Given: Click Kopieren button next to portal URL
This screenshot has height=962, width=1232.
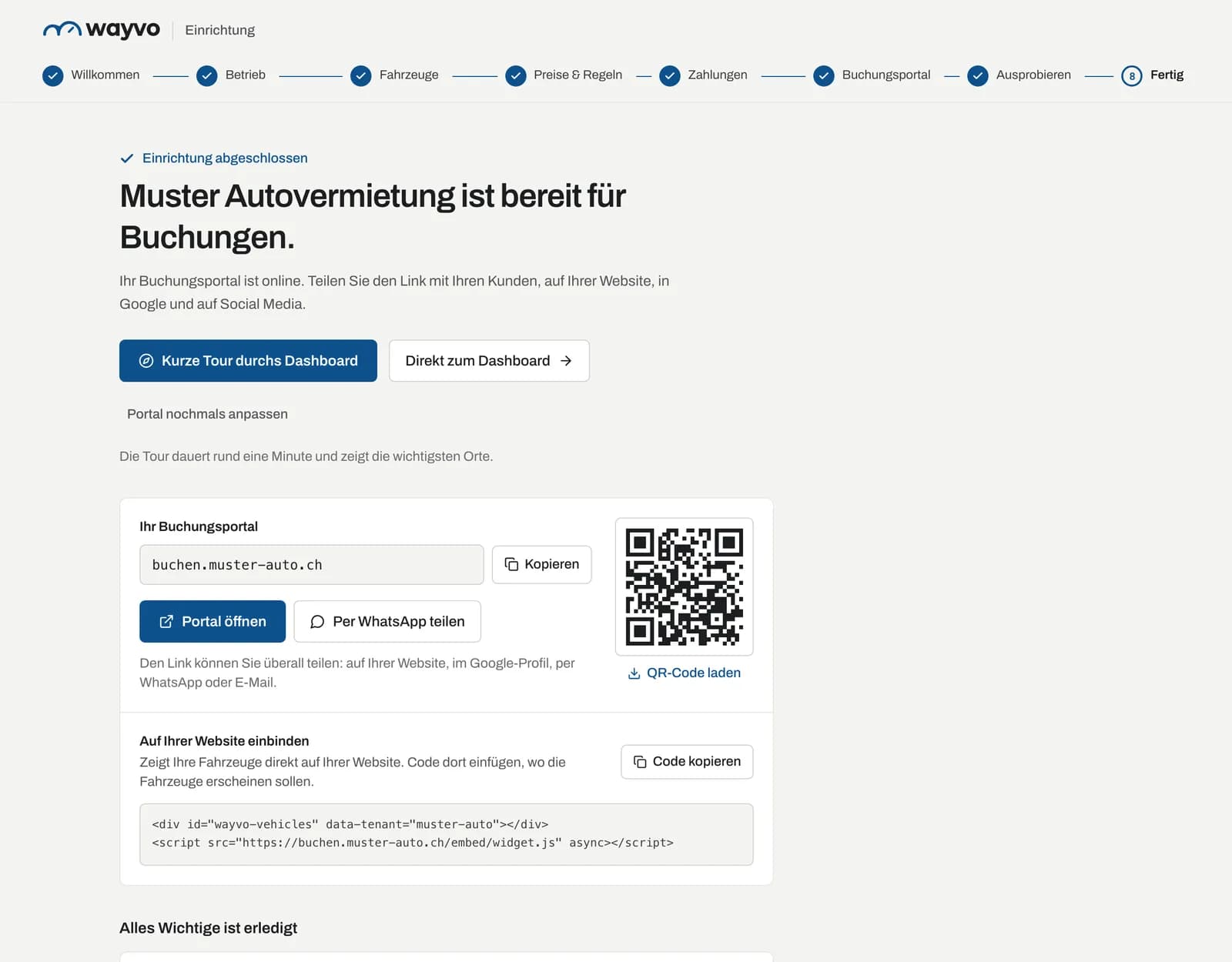Looking at the screenshot, I should (x=541, y=565).
